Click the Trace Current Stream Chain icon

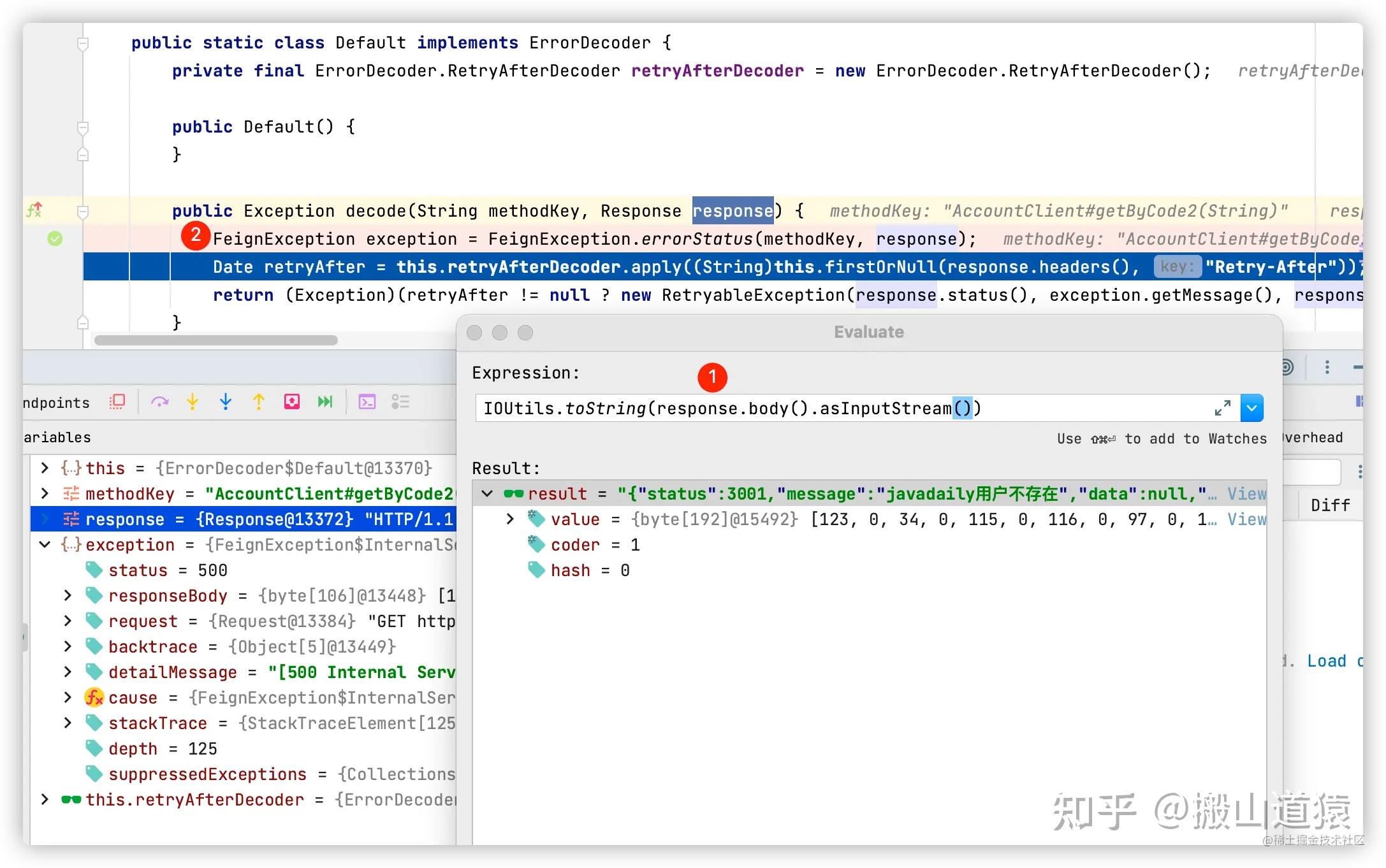pos(400,401)
